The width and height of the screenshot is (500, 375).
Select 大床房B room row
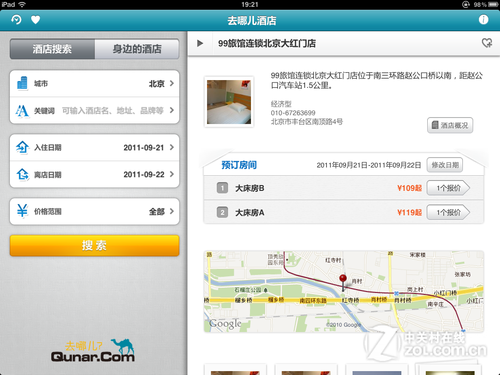pyautogui.click(x=344, y=188)
